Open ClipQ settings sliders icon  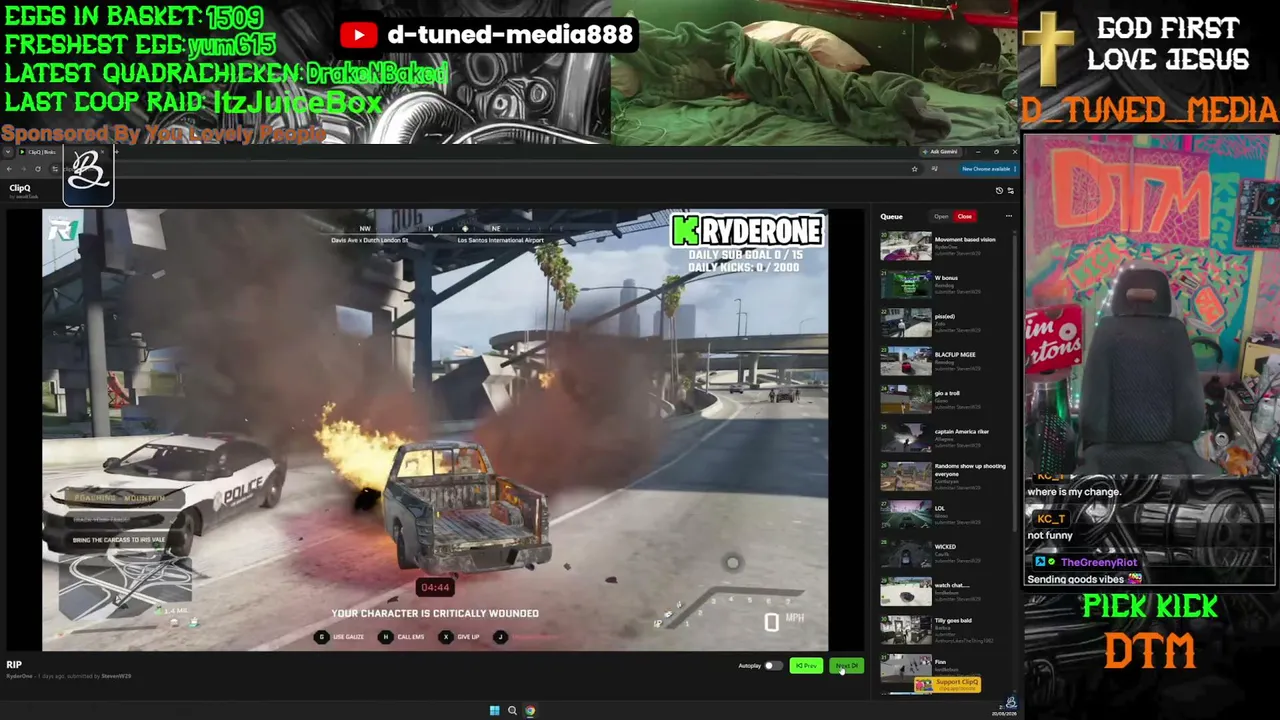(x=1010, y=190)
